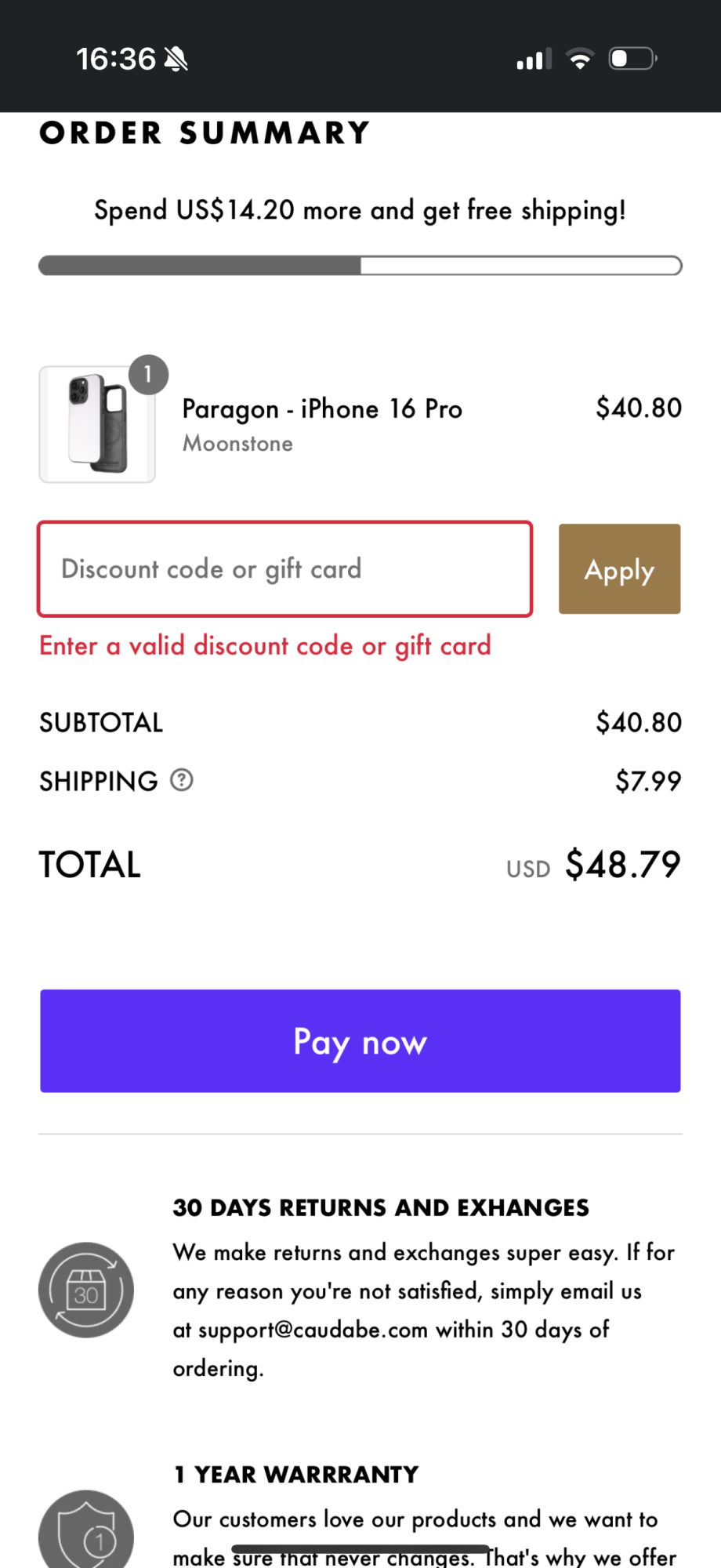The image size is (721, 1568).
Task: Tap the cellular signal bars icon
Action: click(x=534, y=59)
